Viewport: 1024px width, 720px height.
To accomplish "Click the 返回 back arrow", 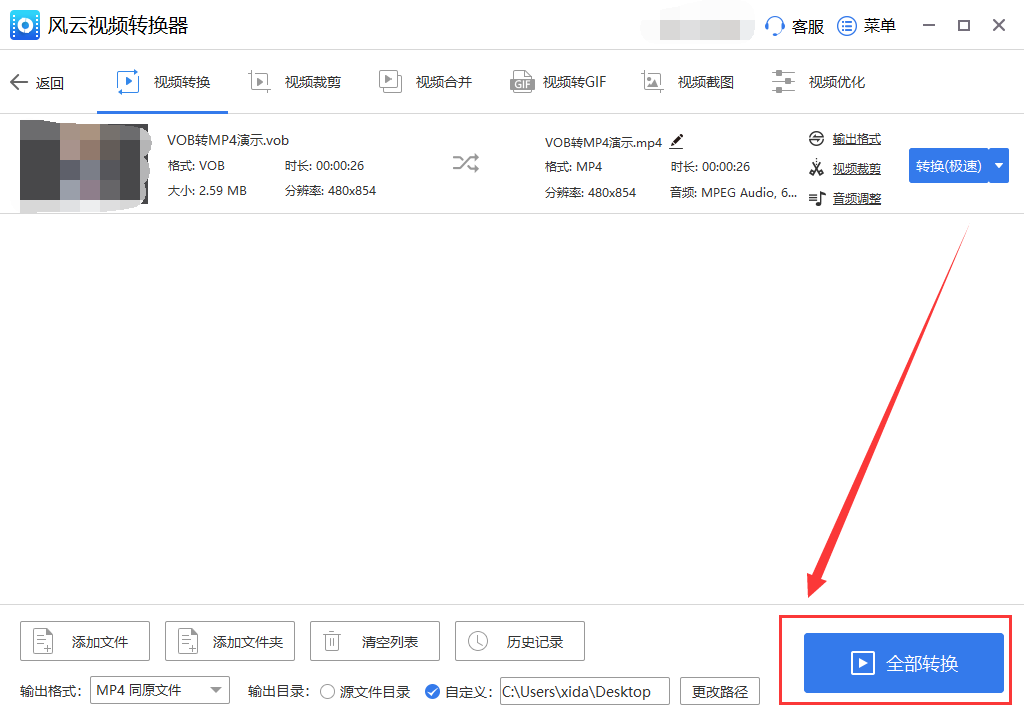I will (18, 82).
